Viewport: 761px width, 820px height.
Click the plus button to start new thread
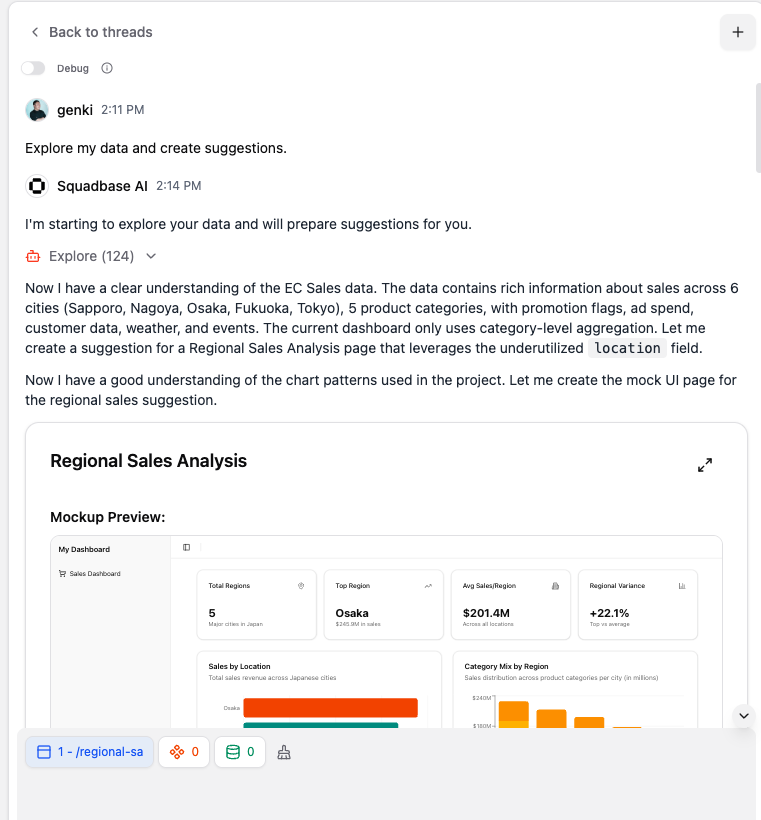pos(737,32)
